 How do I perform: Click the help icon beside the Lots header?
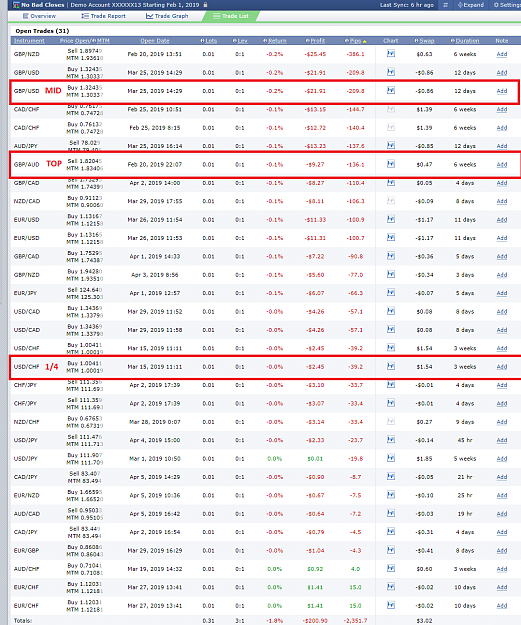202,41
